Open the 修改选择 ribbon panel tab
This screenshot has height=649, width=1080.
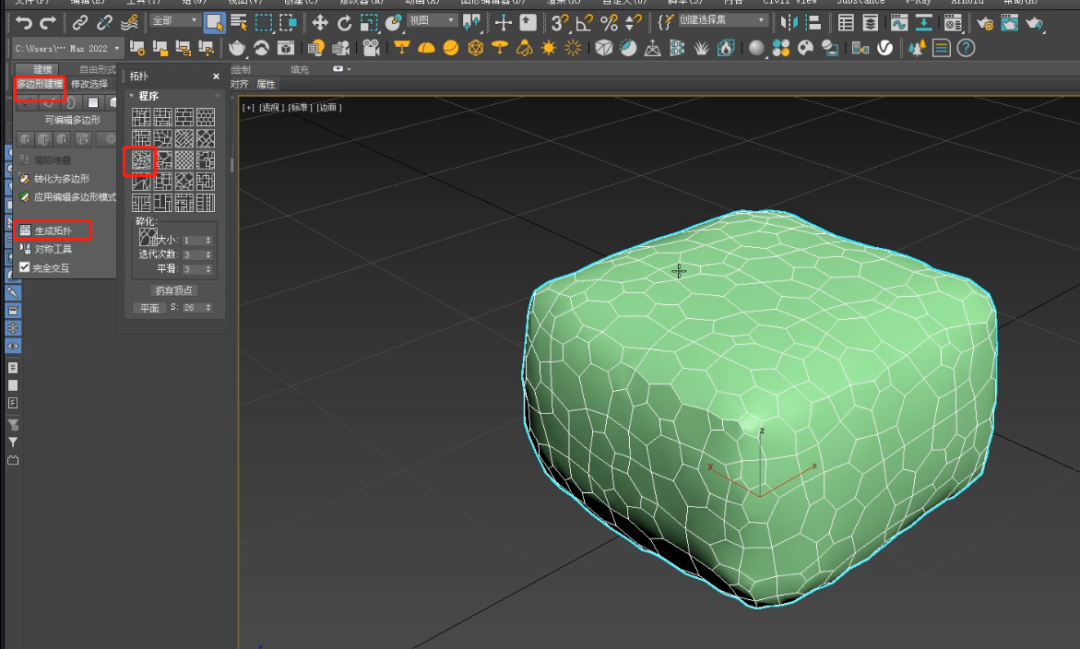click(x=89, y=84)
